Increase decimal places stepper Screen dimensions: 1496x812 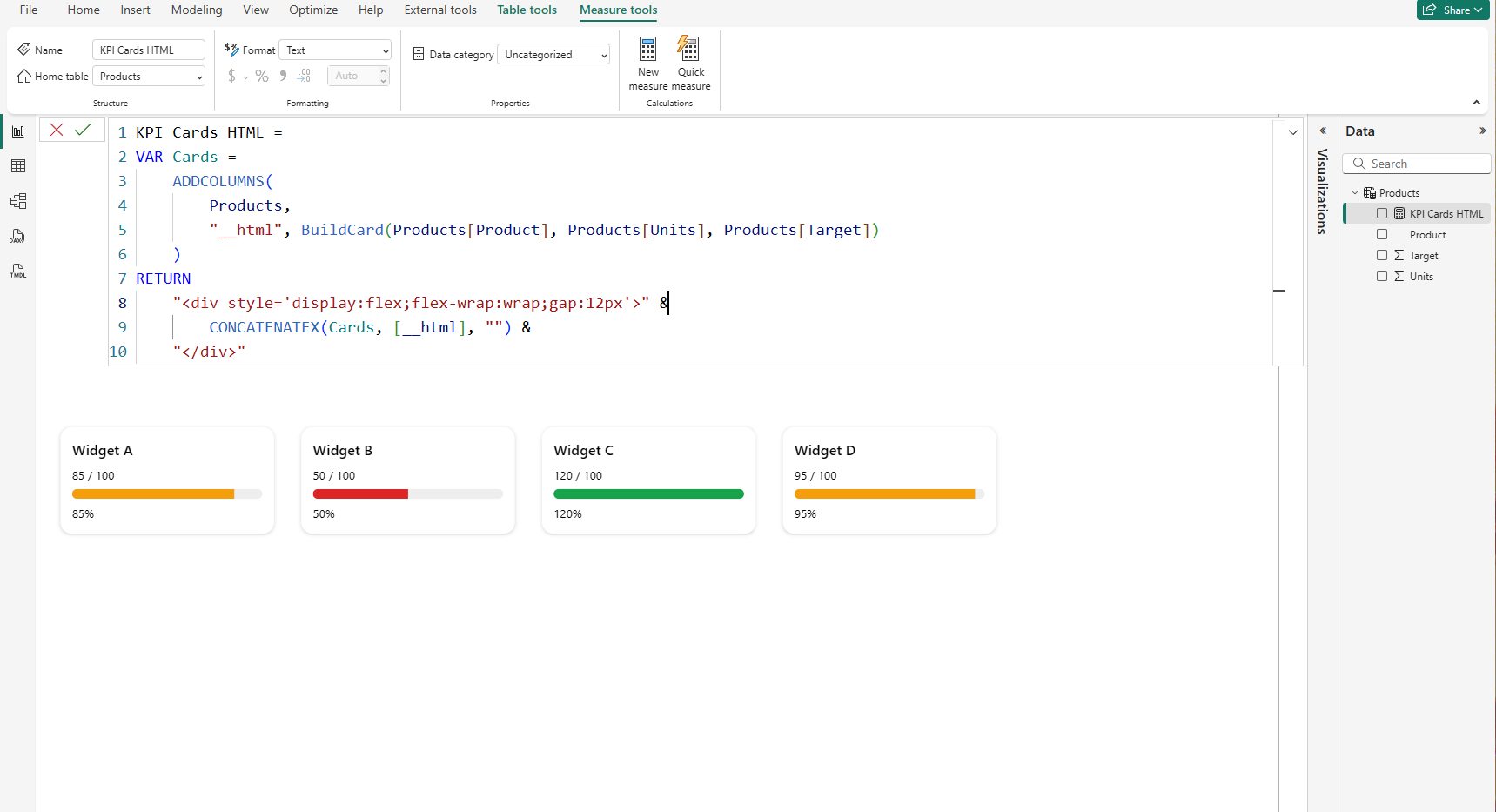[x=383, y=71]
